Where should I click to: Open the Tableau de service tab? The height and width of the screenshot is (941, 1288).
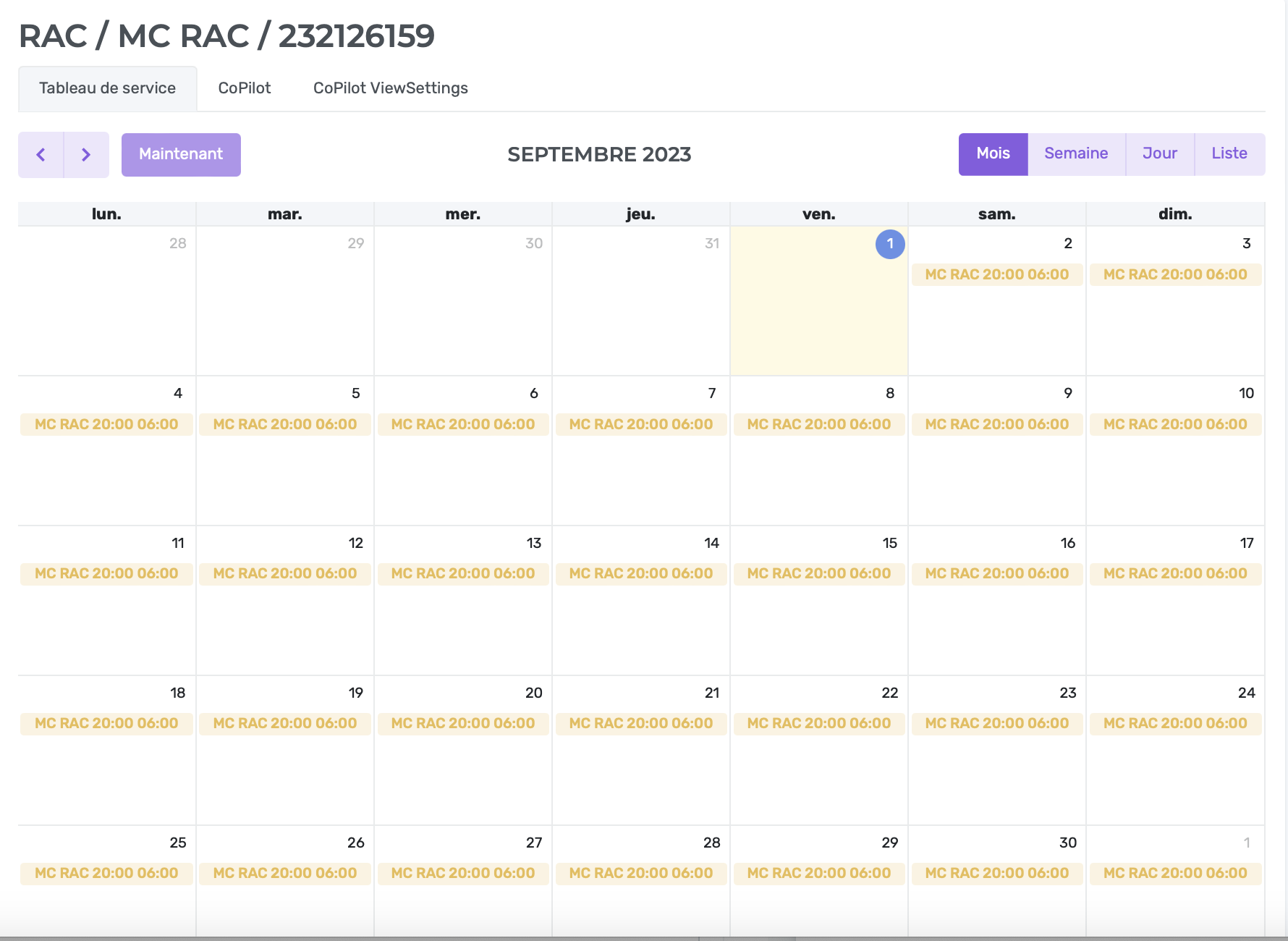pyautogui.click(x=107, y=88)
